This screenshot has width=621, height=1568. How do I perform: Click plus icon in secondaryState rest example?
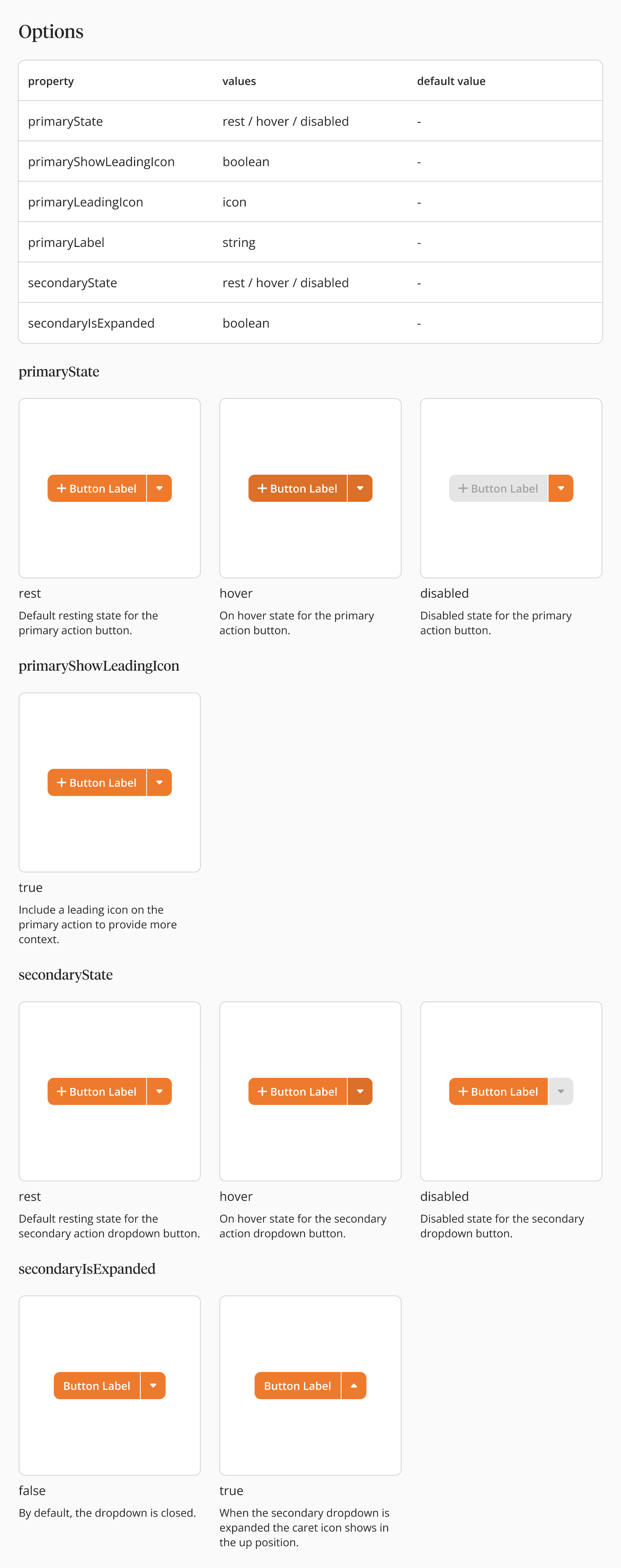point(62,1091)
